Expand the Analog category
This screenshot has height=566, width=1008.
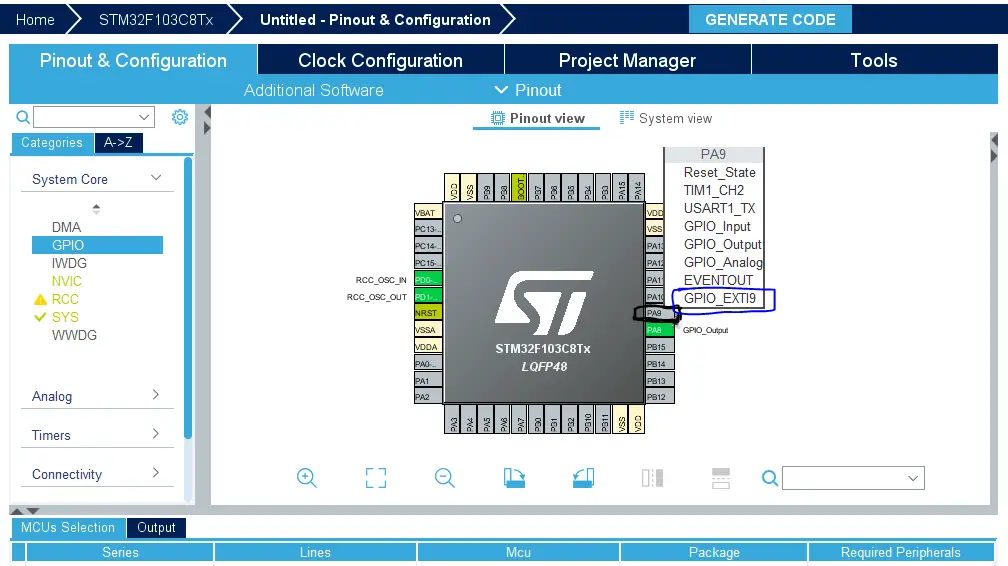[156, 395]
